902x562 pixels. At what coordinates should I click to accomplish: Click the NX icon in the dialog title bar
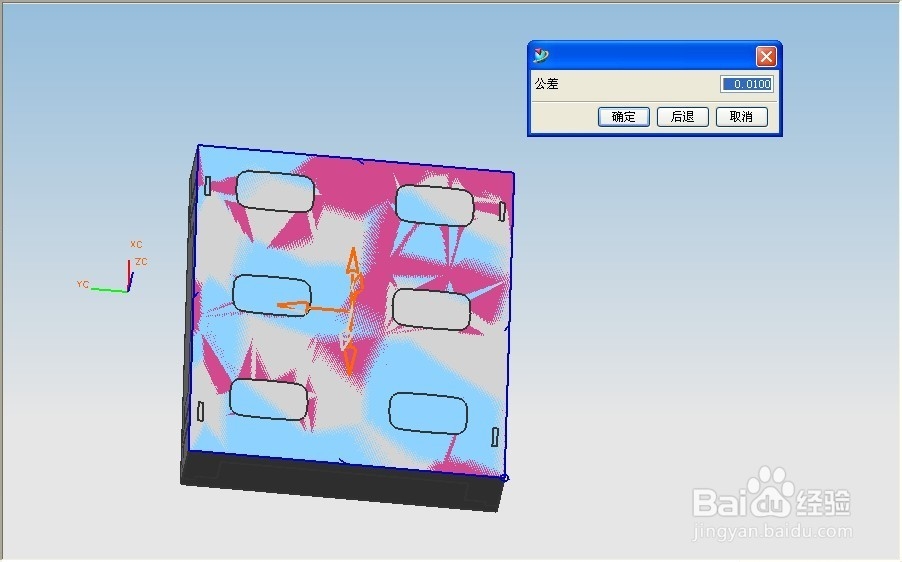[x=541, y=56]
